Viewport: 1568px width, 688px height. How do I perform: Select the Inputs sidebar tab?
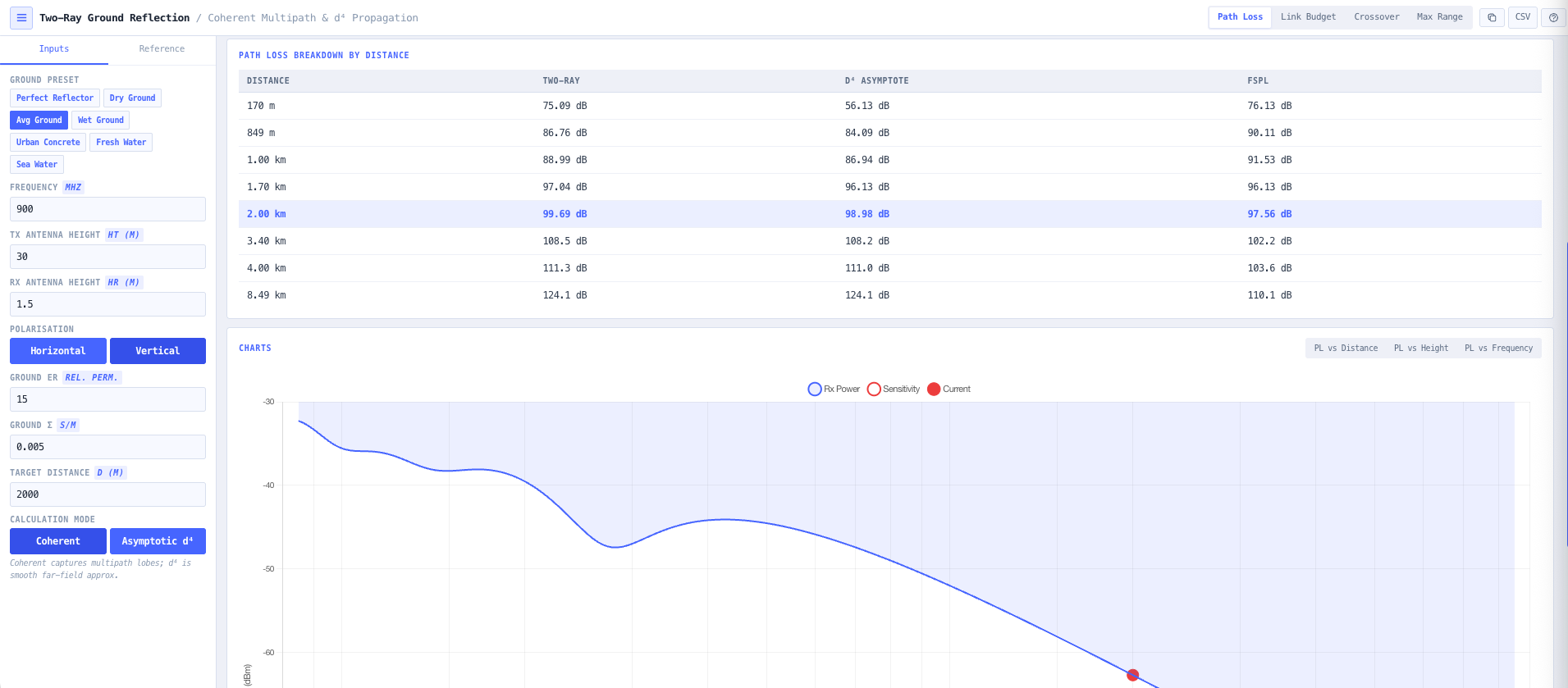click(54, 49)
